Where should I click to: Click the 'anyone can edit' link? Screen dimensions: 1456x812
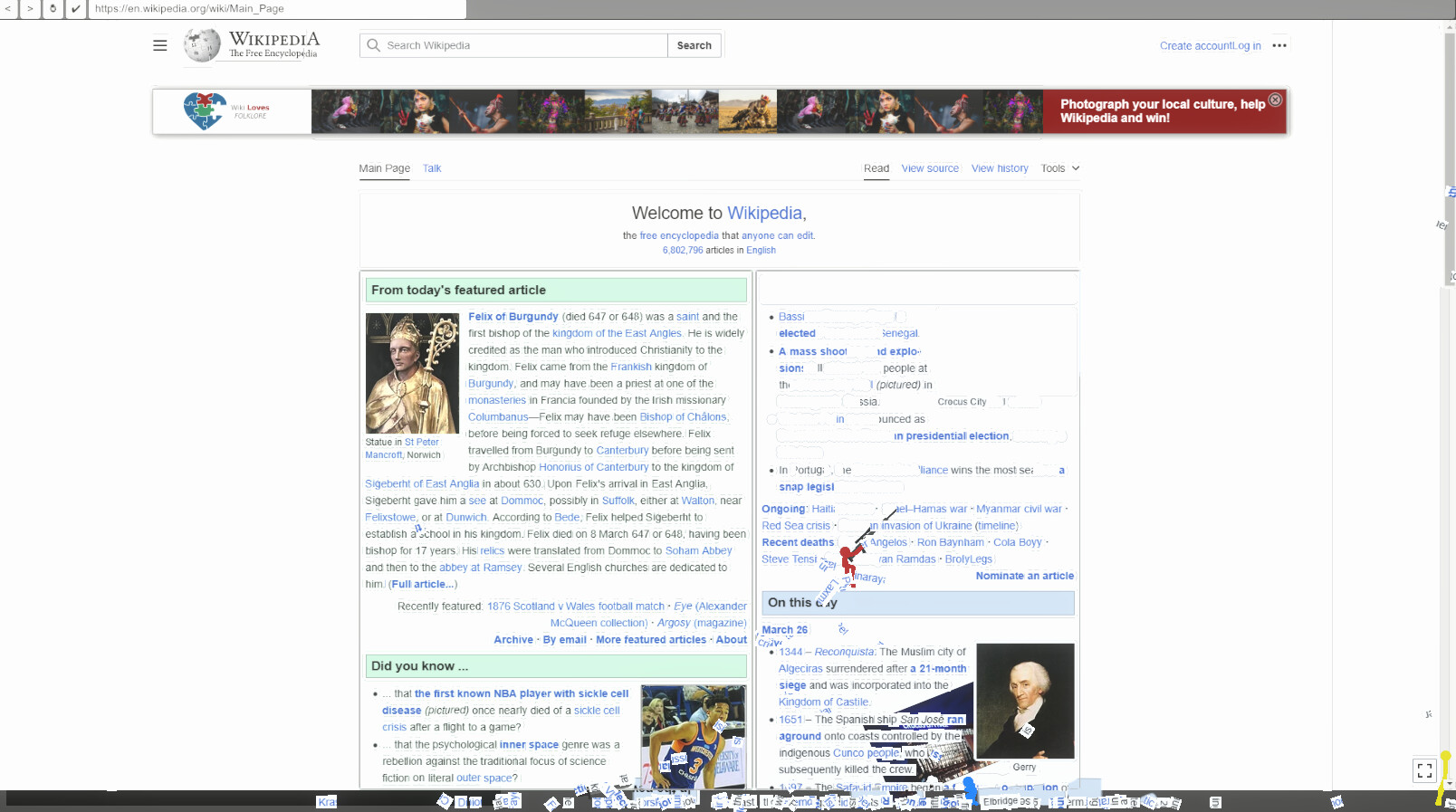(x=778, y=235)
